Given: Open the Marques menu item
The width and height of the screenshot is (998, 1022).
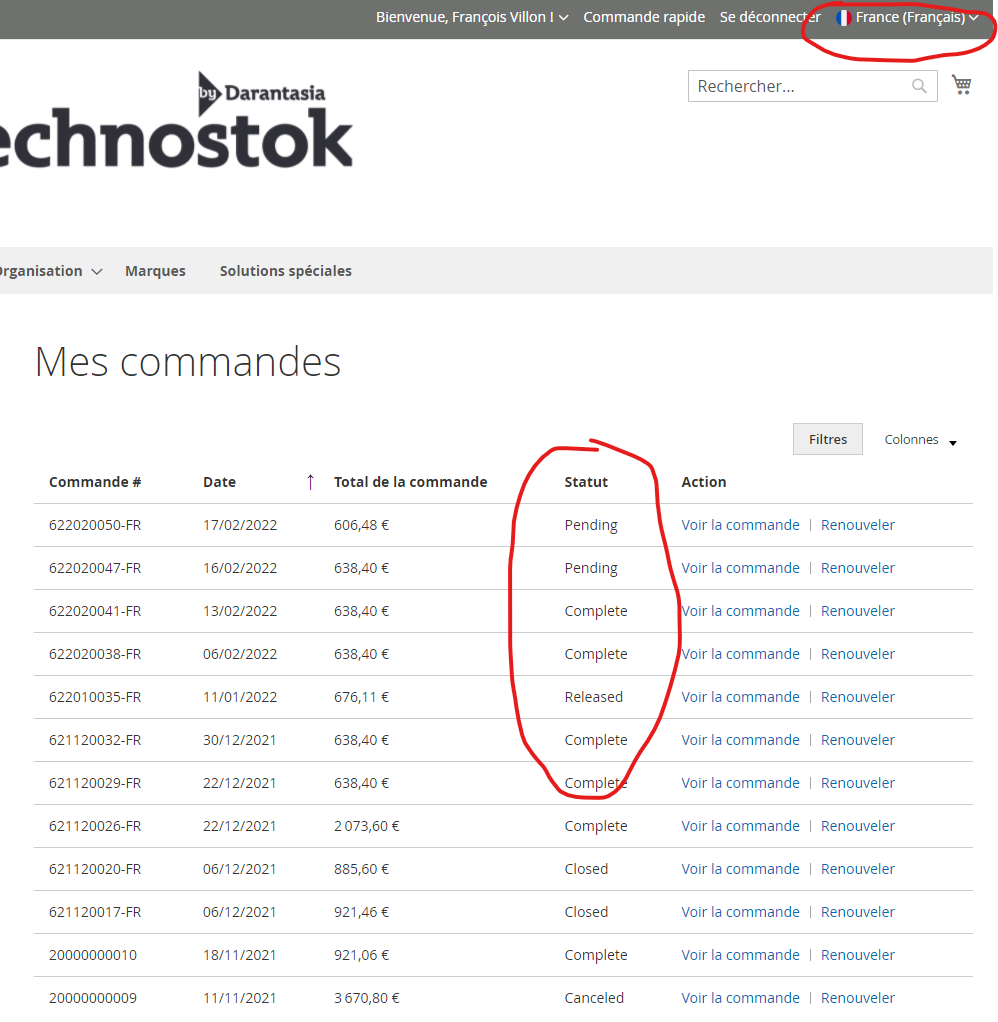Looking at the screenshot, I should click(x=155, y=271).
